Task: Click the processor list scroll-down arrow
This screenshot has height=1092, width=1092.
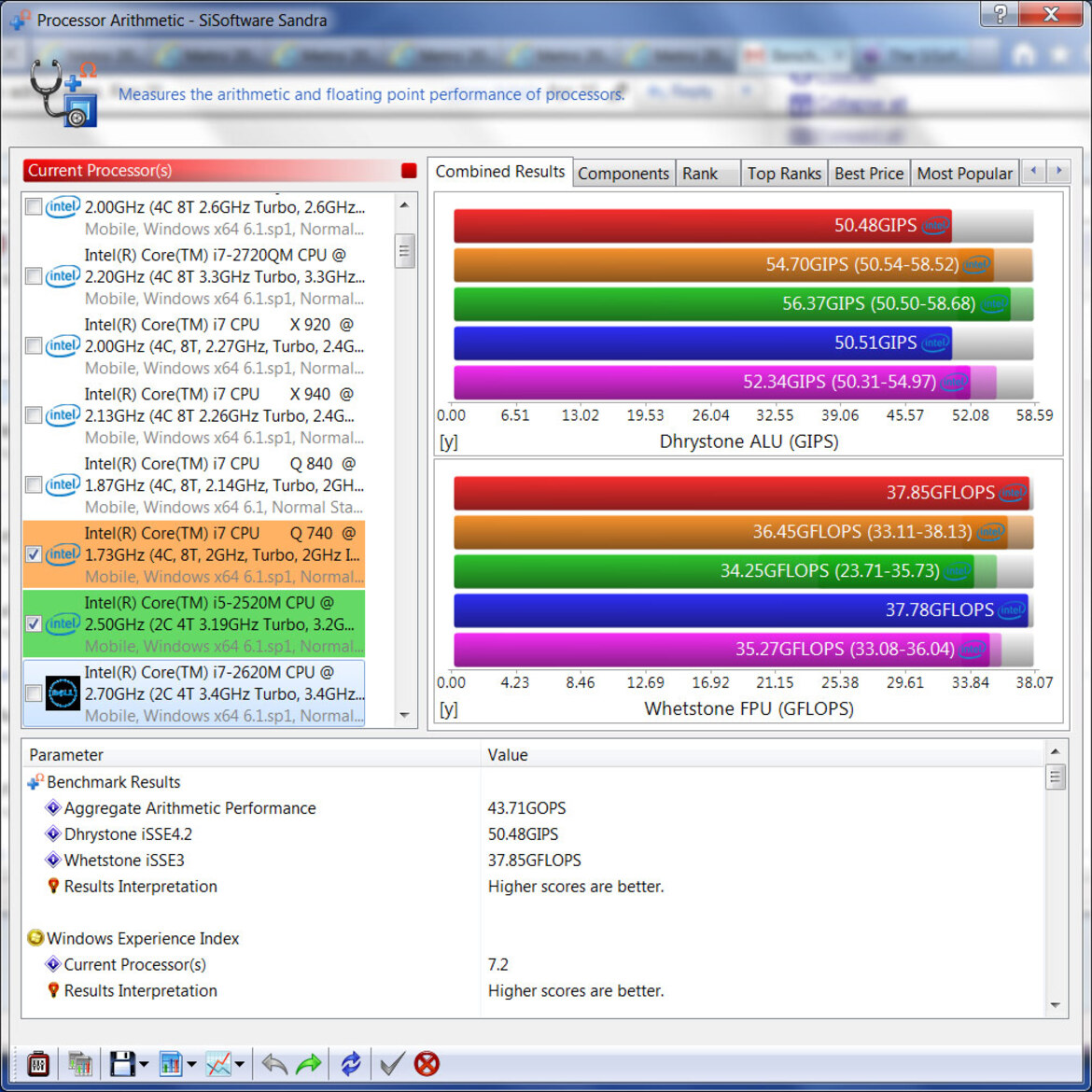Action: point(405,715)
